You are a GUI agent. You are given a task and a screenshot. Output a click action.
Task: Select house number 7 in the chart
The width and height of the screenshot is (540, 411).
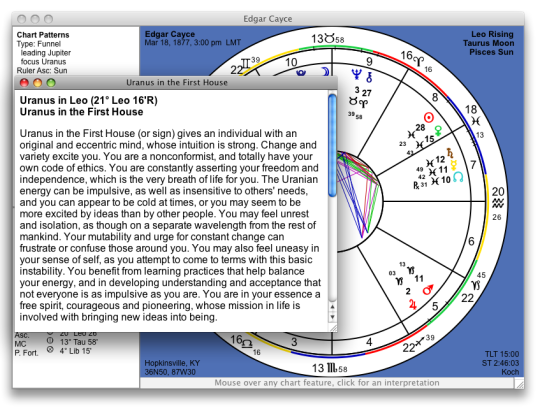[x=473, y=165]
